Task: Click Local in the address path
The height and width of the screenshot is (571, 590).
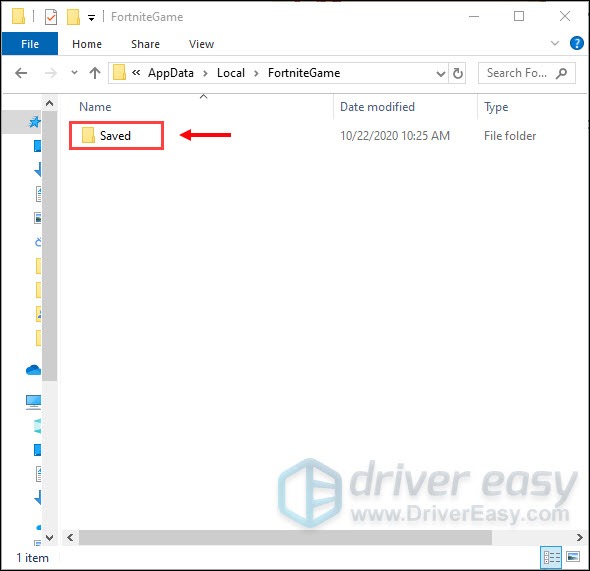Action: [231, 73]
